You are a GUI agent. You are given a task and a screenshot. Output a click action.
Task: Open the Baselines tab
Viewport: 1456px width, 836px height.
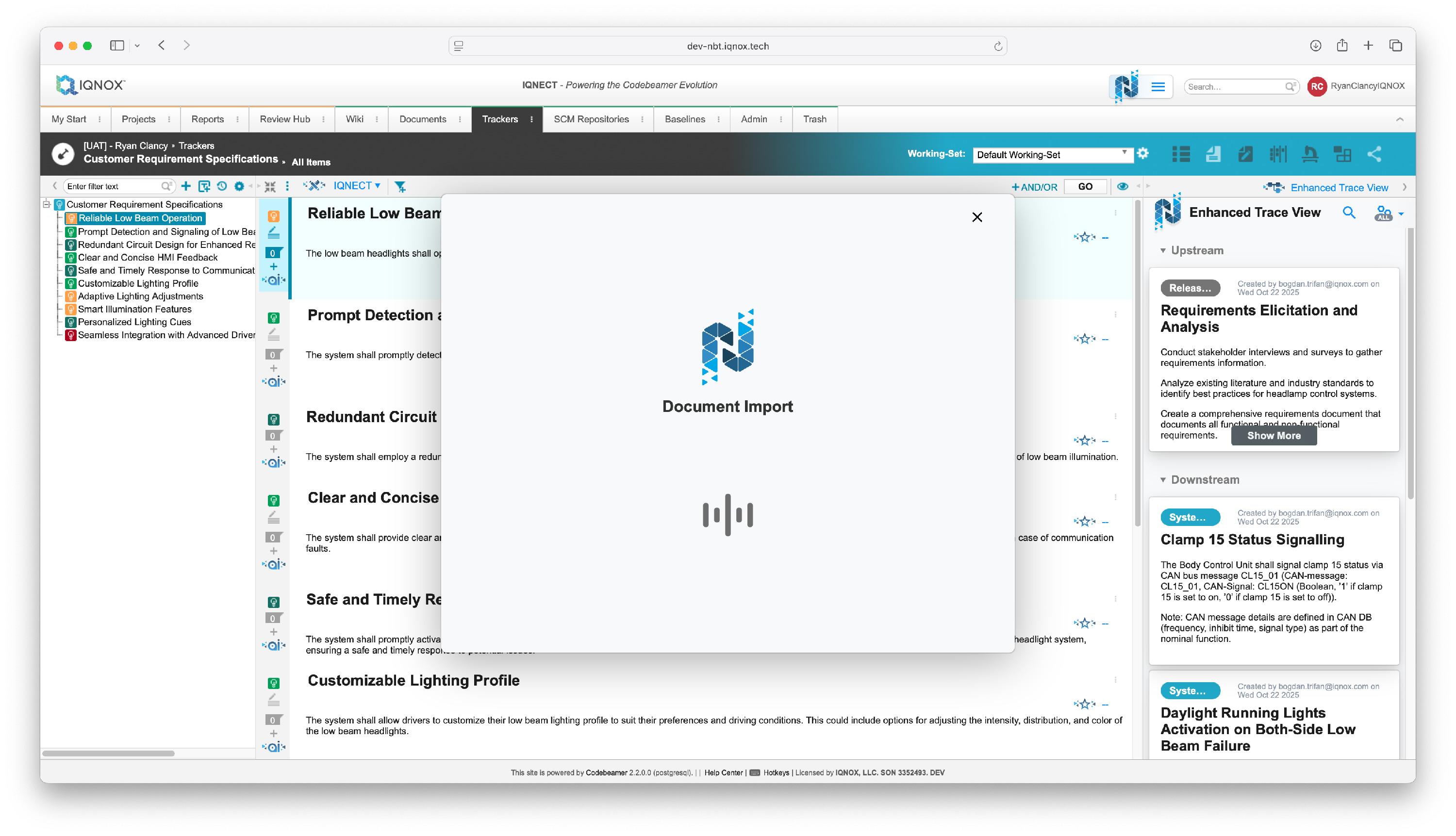(685, 119)
